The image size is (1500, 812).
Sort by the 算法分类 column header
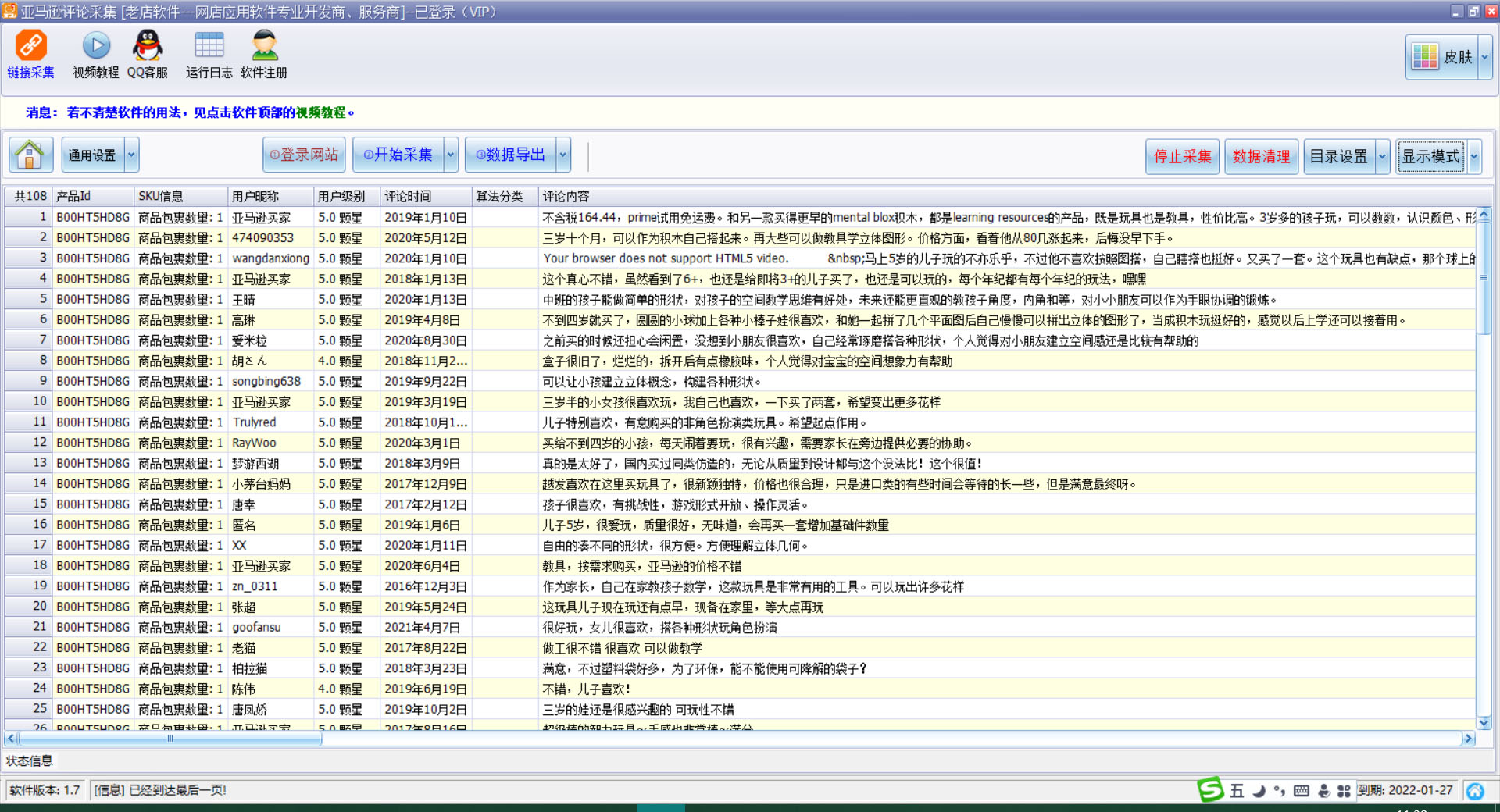[505, 196]
